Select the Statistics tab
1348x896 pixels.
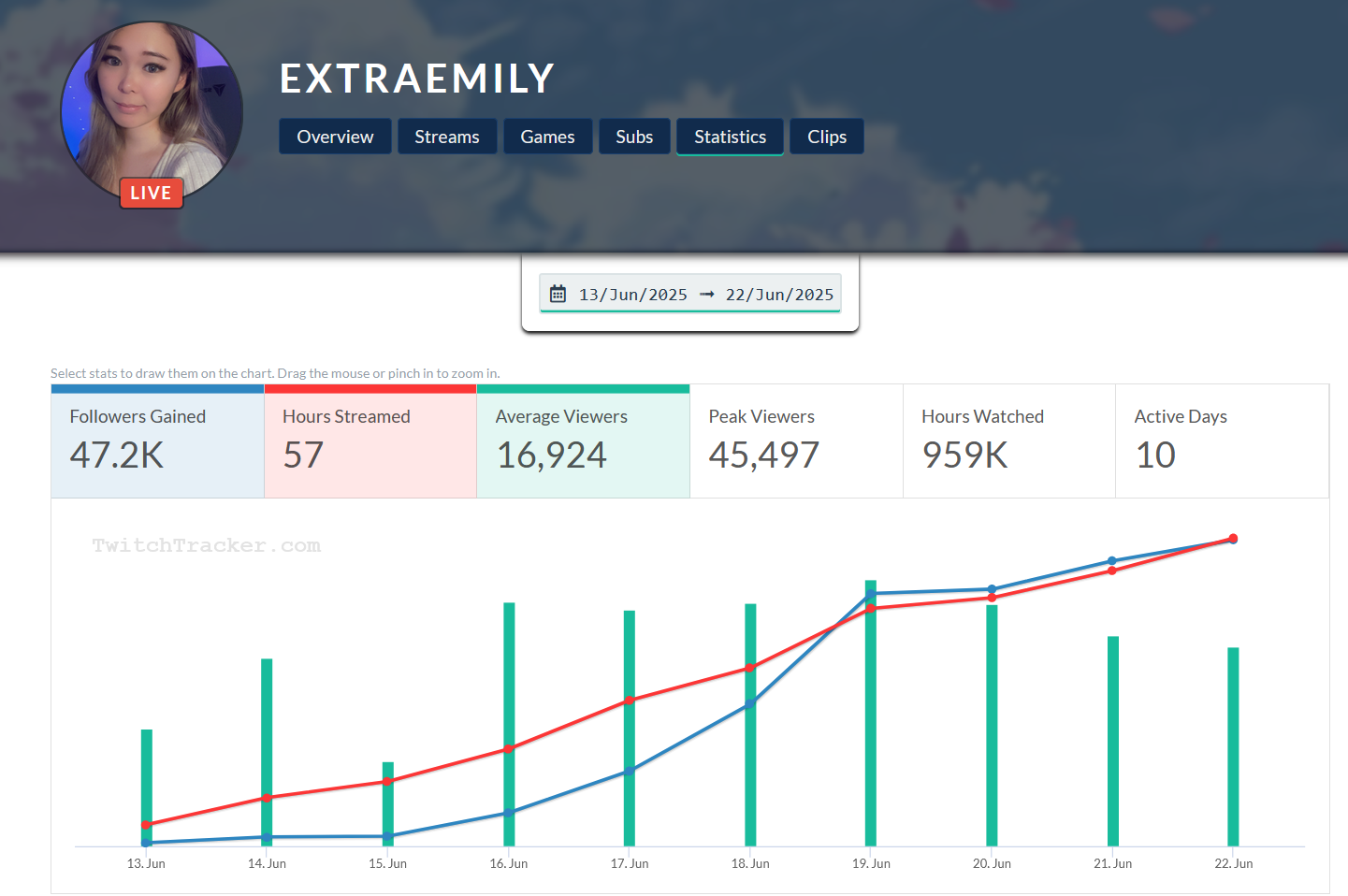point(730,137)
